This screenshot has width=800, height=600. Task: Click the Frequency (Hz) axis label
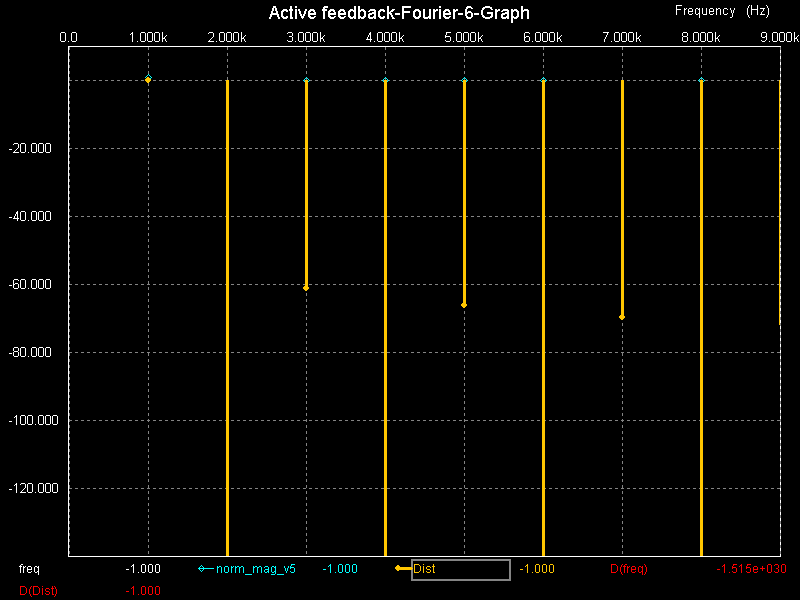pyautogui.click(x=722, y=11)
